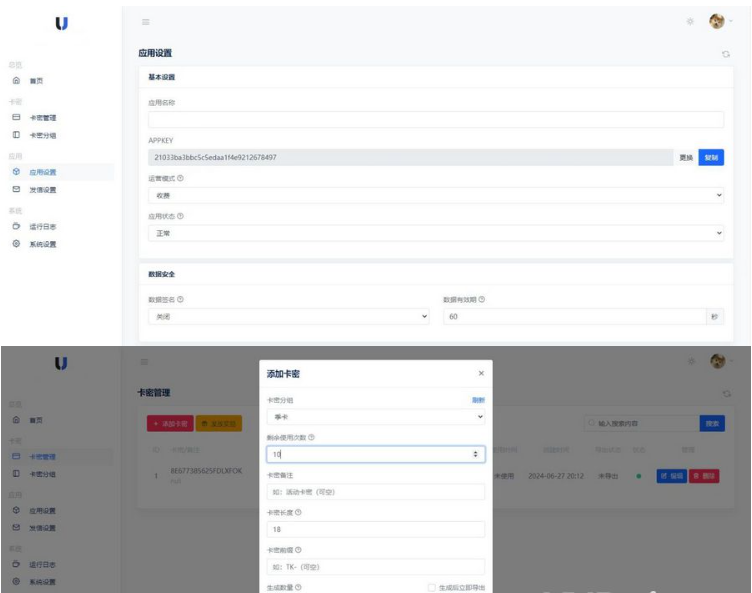752x593 pixels.
Task: Click the help icon next to 卡密前缀
Action: coord(299,549)
